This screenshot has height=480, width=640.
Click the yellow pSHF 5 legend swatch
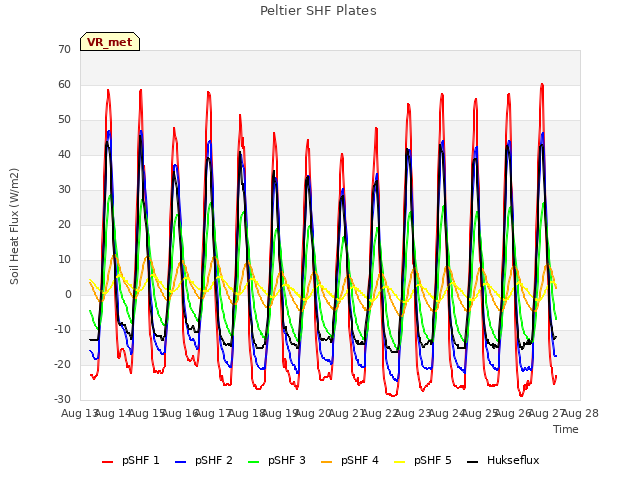[x=400, y=462]
